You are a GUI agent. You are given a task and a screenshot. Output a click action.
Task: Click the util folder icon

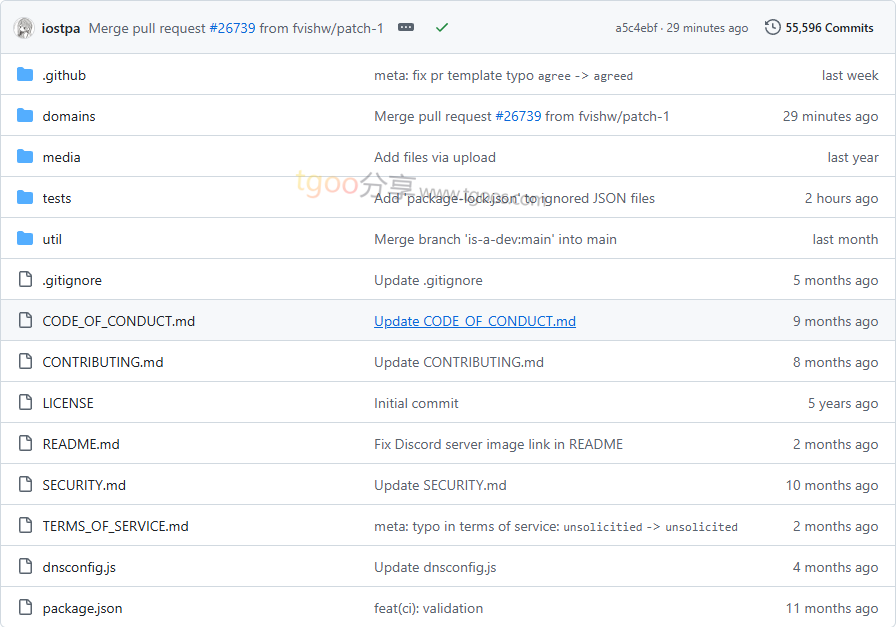[25, 239]
